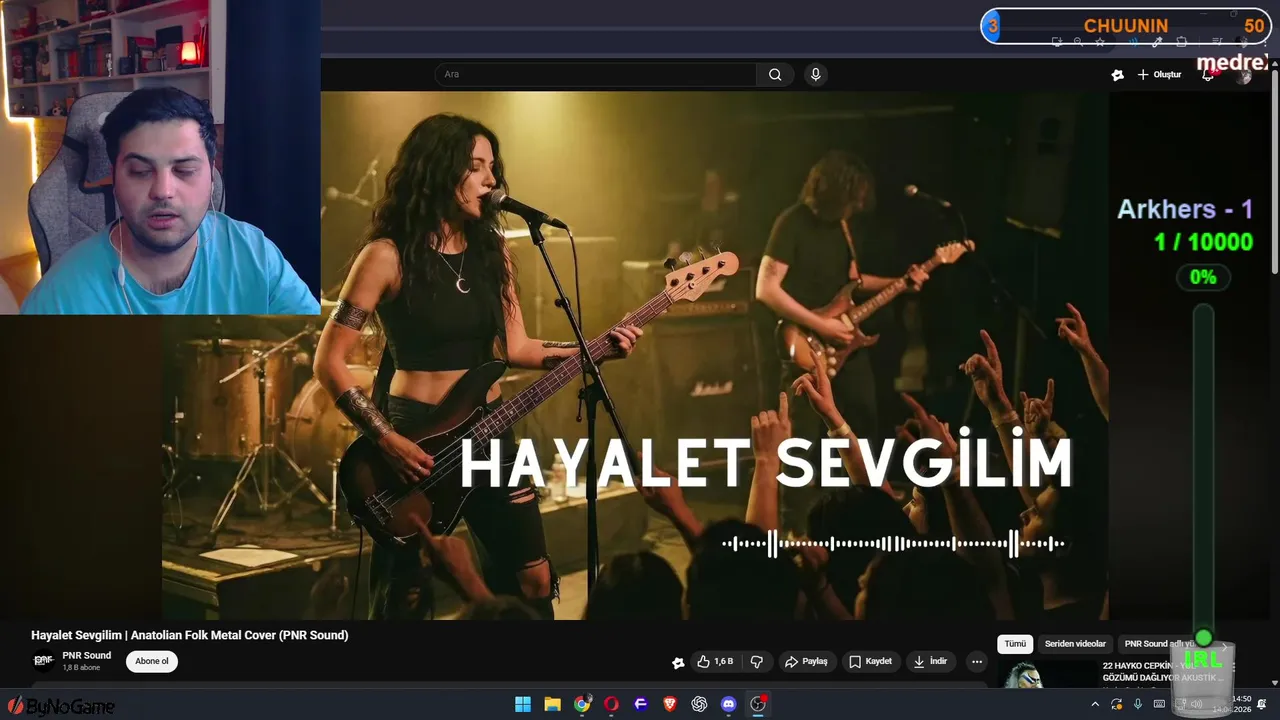Expand the hidden system tray icons
Viewport: 1280px width, 720px height.
pyautogui.click(x=1095, y=704)
